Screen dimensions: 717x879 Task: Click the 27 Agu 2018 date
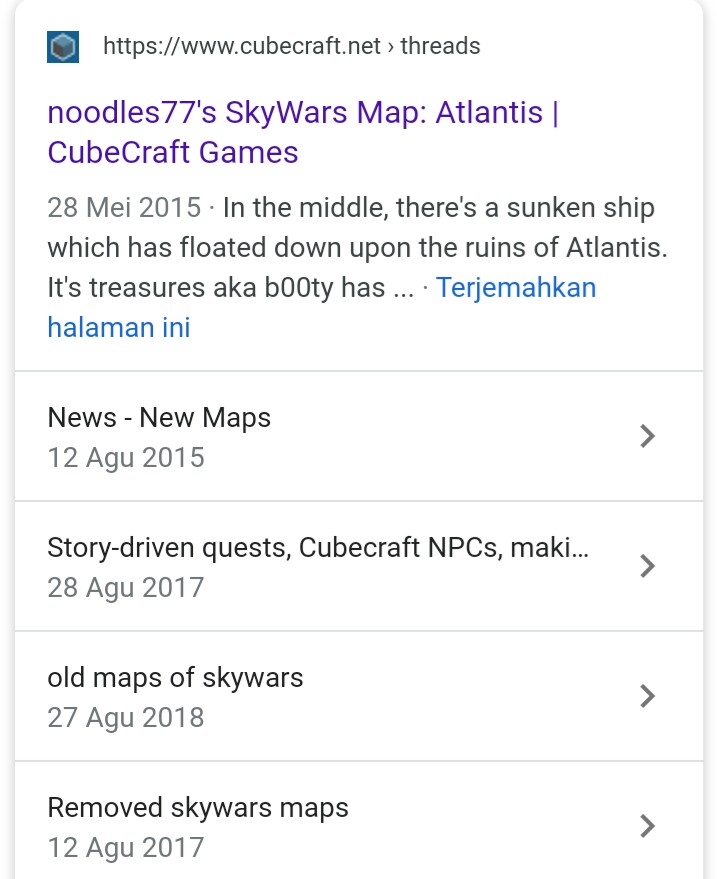126,718
